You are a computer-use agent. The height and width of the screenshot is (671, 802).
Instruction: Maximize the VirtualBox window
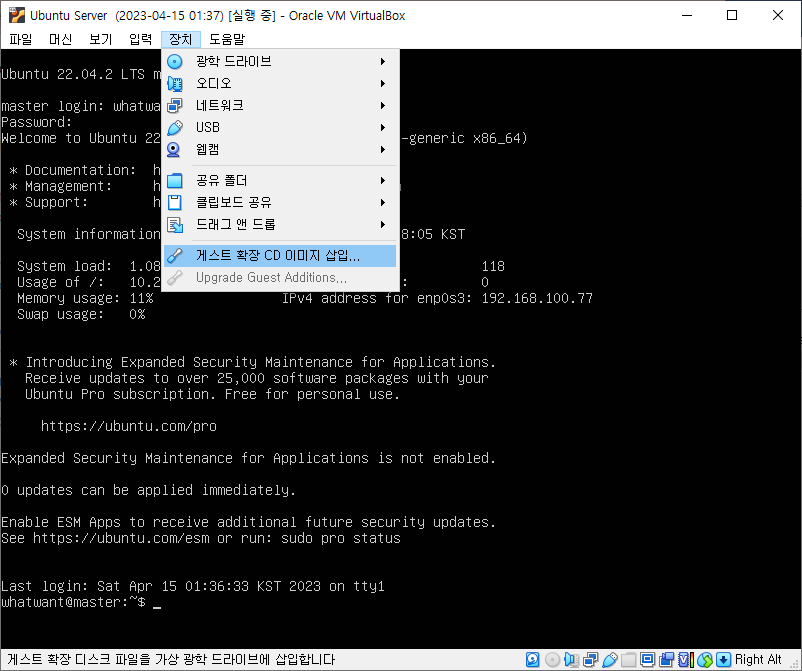[x=732, y=15]
